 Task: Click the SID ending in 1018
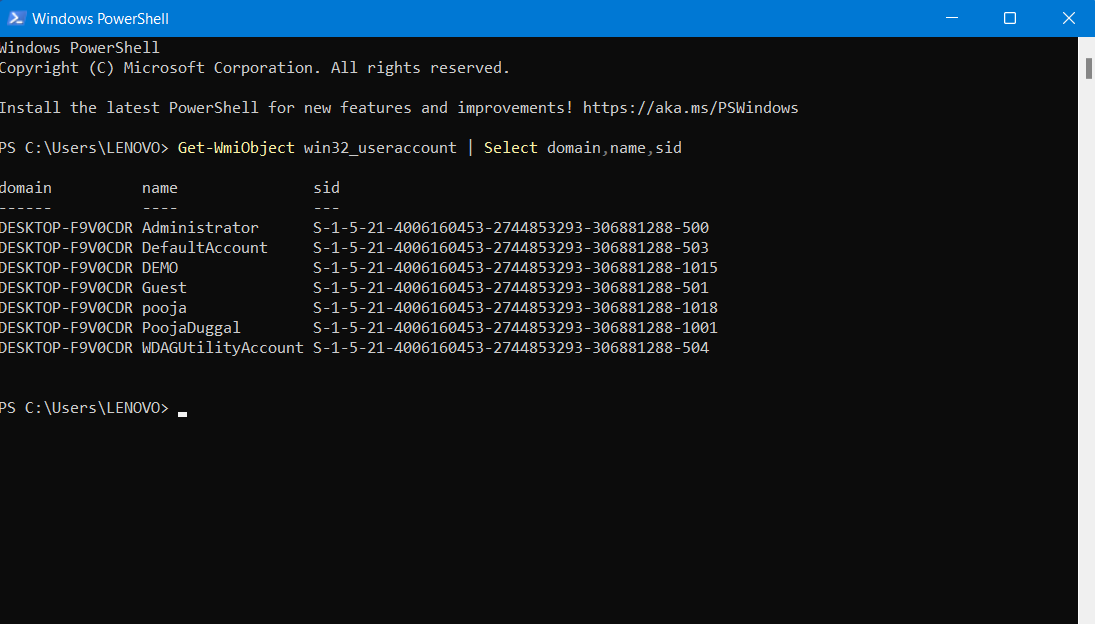click(515, 308)
